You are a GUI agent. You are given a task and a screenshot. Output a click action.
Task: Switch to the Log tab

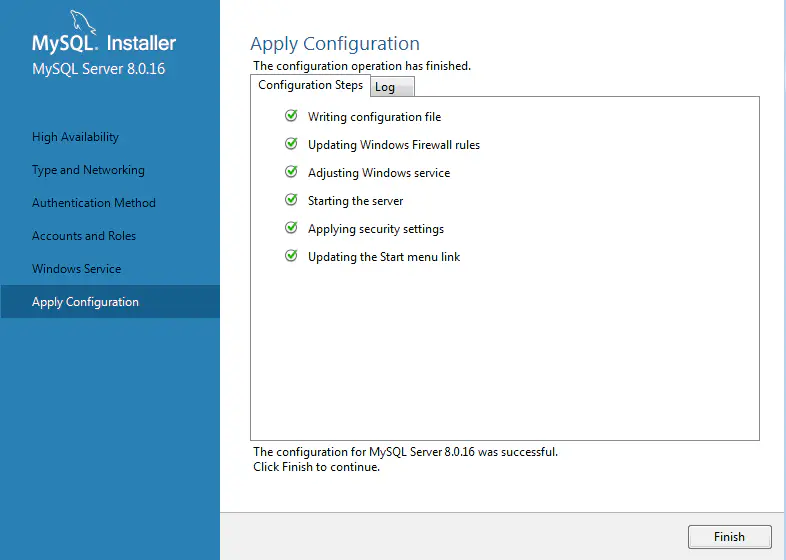392,87
